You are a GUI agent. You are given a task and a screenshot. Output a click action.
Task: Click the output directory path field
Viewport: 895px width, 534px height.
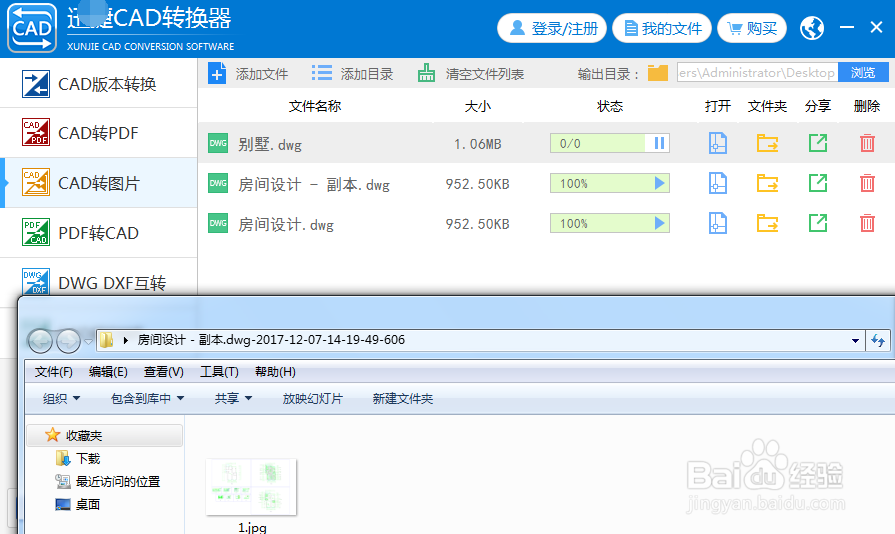click(757, 72)
